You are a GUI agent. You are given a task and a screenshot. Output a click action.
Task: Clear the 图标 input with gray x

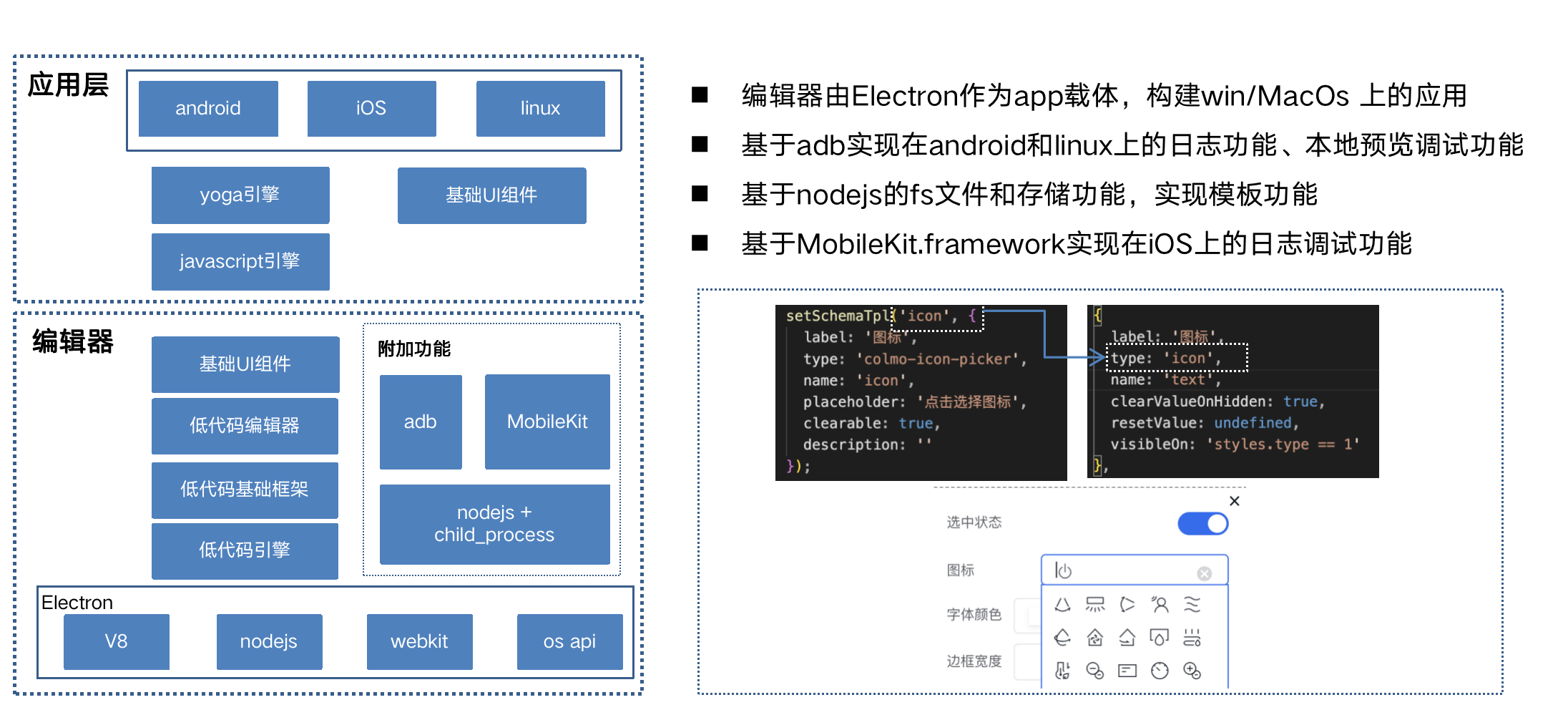pyautogui.click(x=1205, y=573)
